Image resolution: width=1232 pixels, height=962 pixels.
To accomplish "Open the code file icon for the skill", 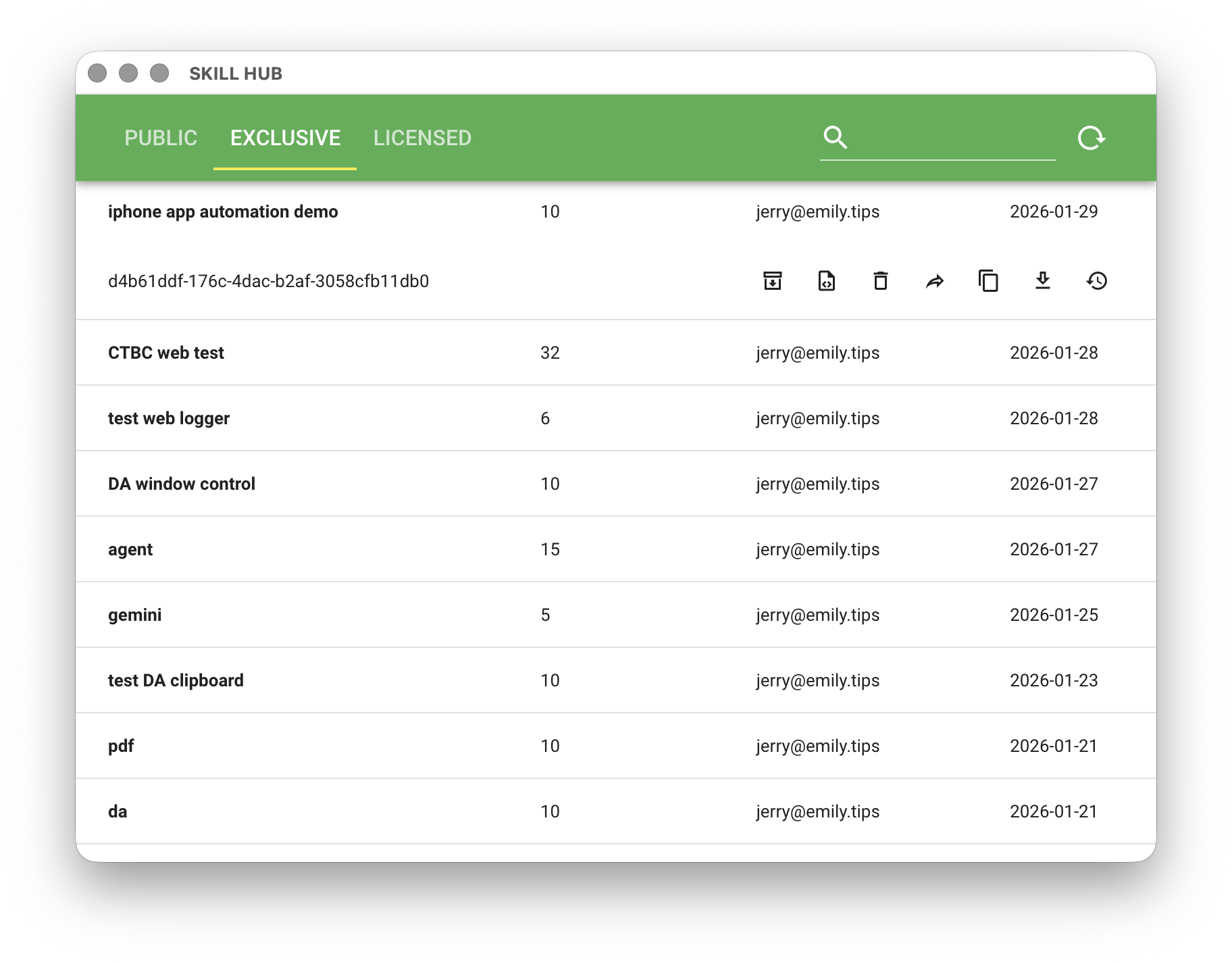I will pos(826,280).
